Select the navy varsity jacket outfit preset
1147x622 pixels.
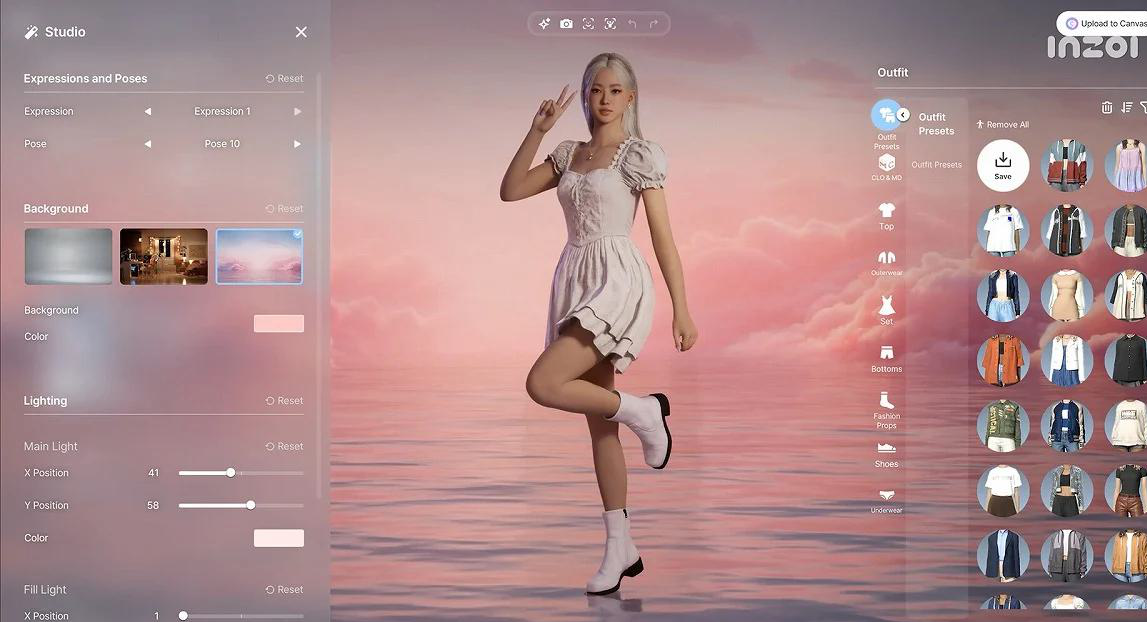coord(1067,425)
